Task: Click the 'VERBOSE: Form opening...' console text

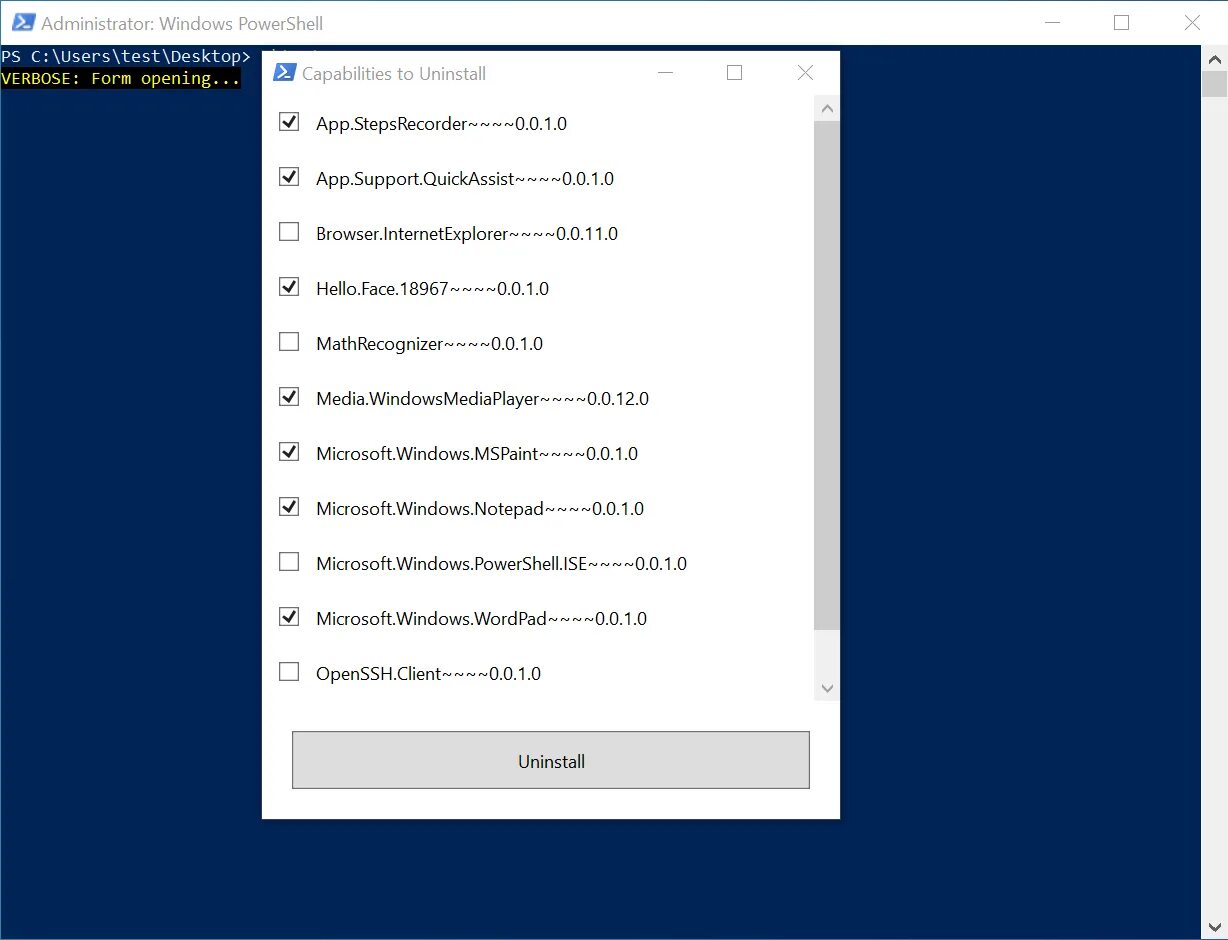Action: (121, 79)
